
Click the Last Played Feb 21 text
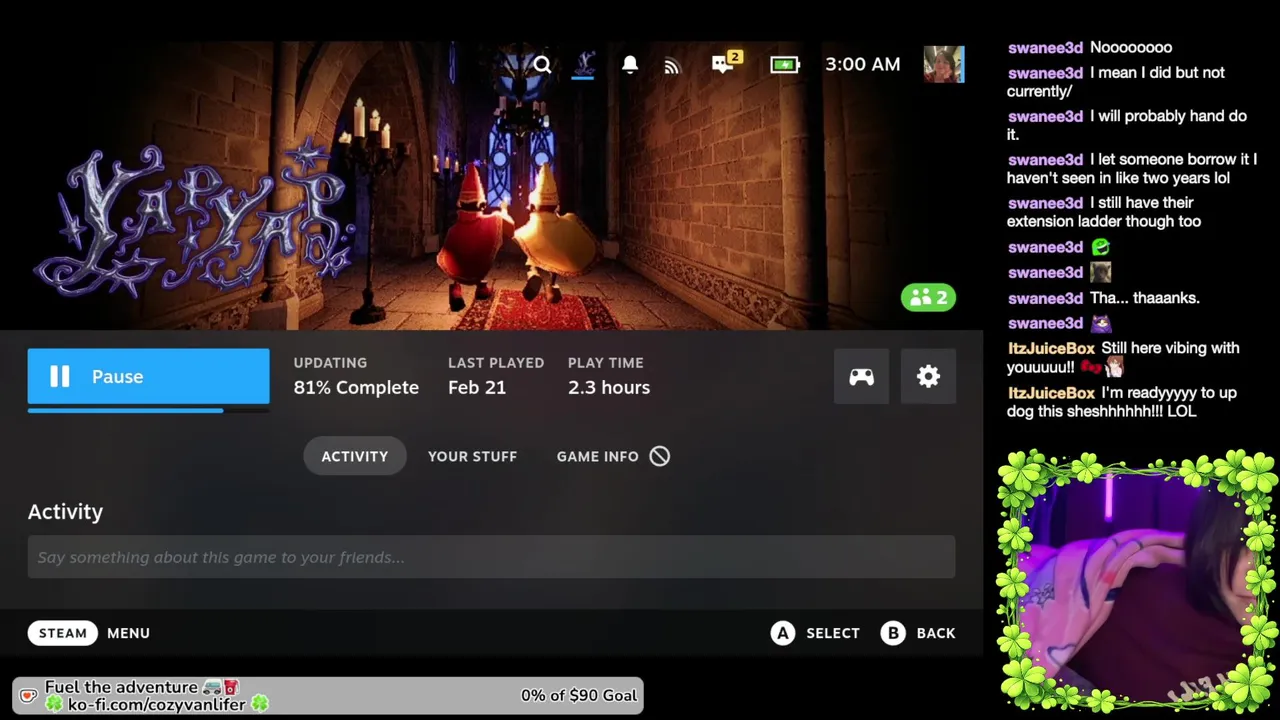pos(496,376)
